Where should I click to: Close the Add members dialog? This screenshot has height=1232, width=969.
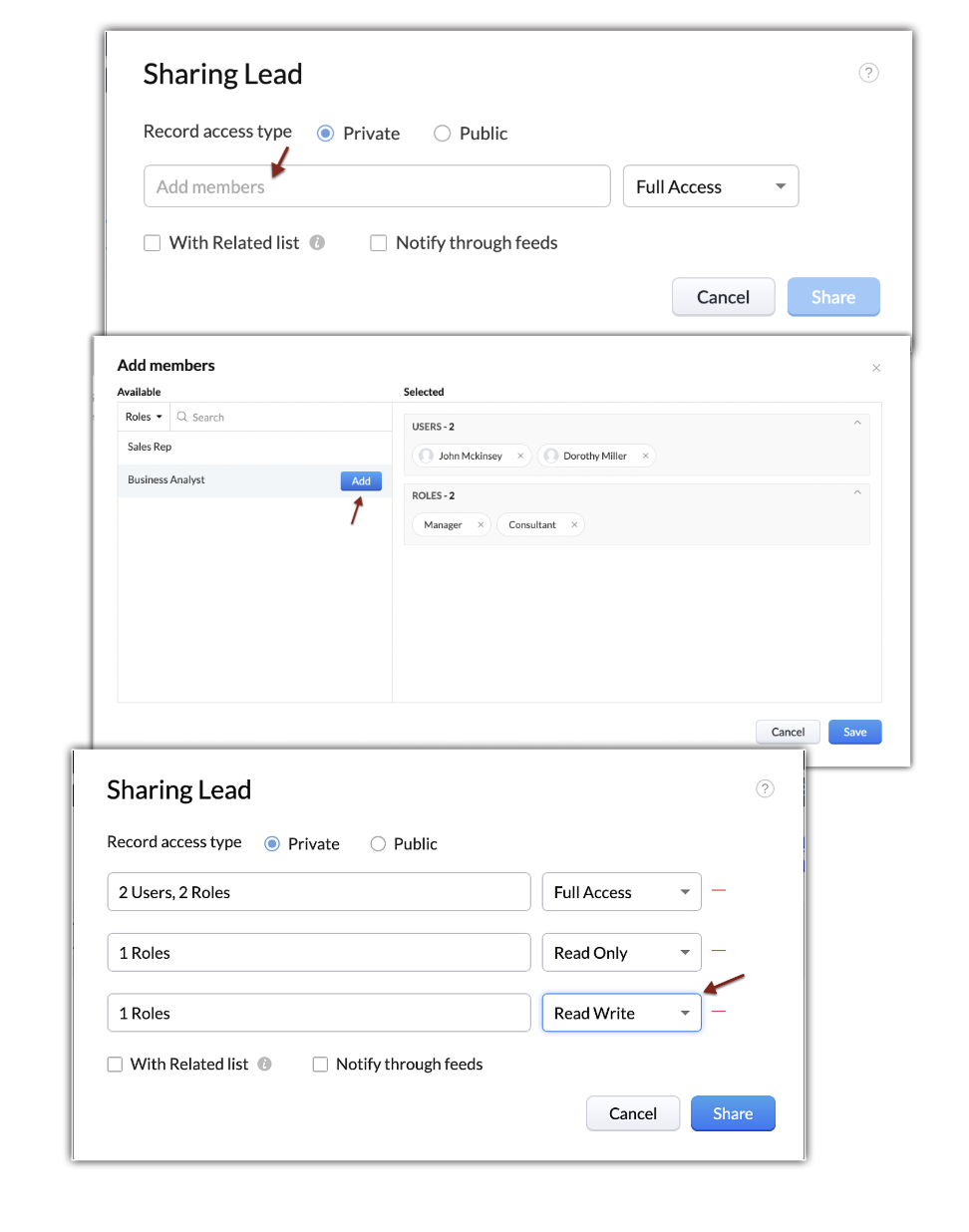[x=876, y=368]
